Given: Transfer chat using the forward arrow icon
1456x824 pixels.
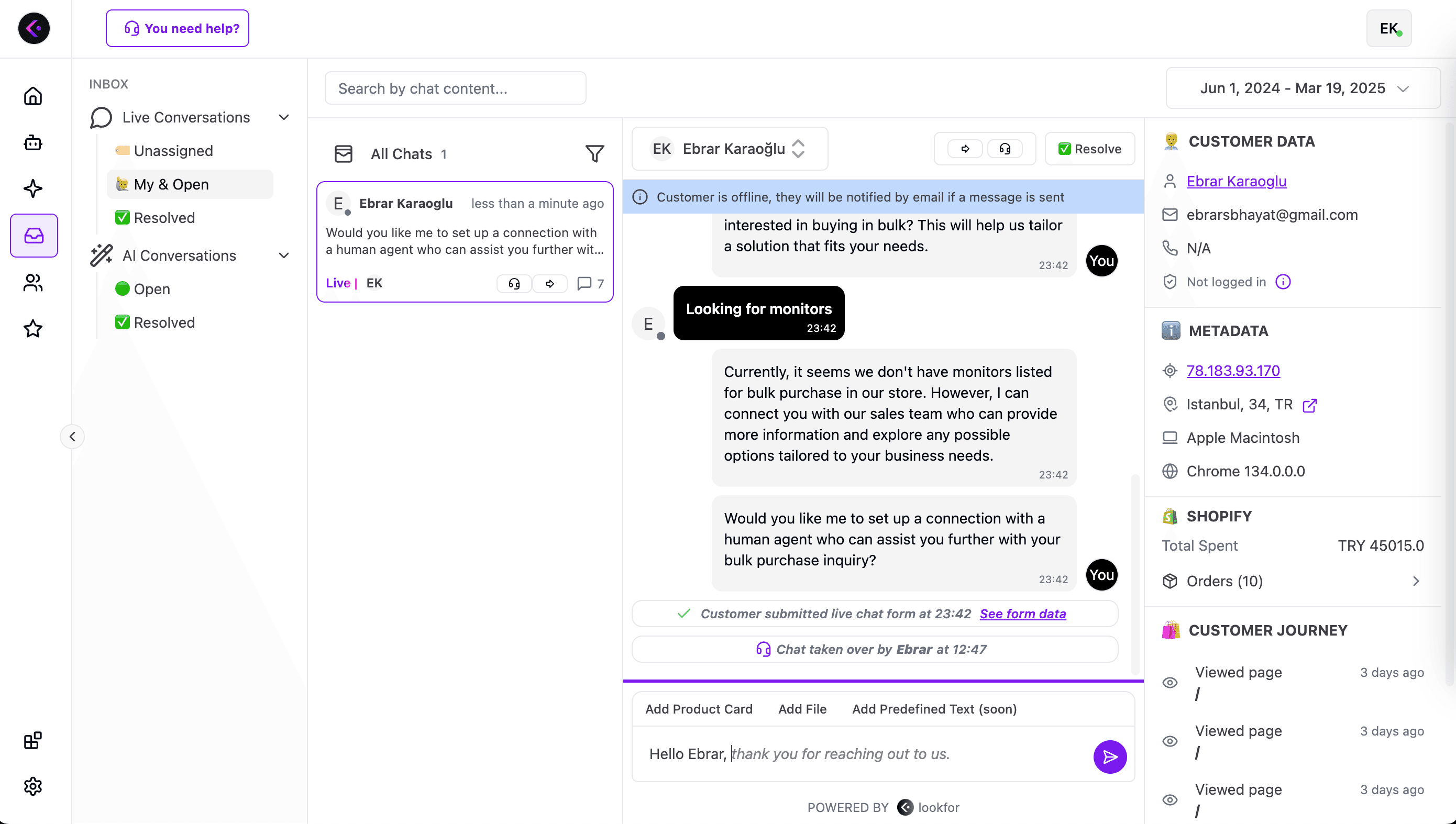Looking at the screenshot, I should (965, 148).
